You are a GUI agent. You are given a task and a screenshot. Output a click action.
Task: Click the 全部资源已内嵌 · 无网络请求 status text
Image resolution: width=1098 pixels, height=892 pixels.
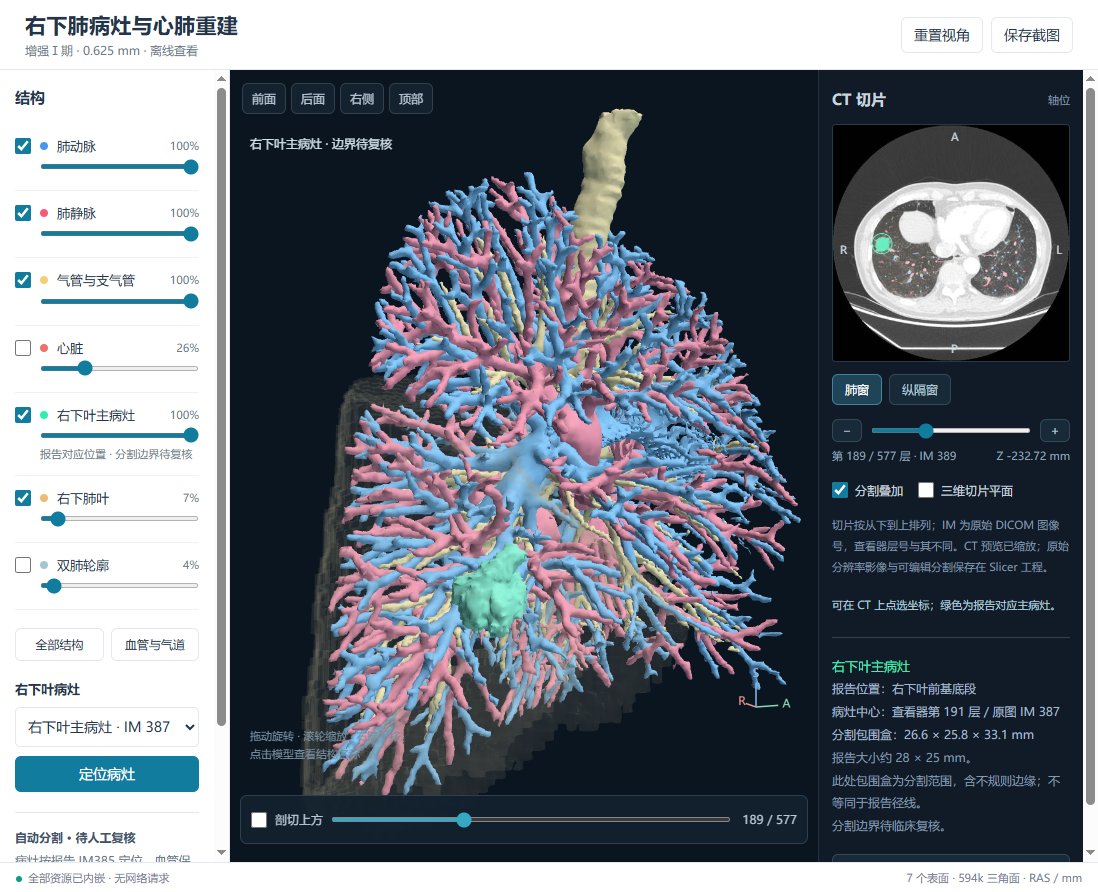[99, 878]
